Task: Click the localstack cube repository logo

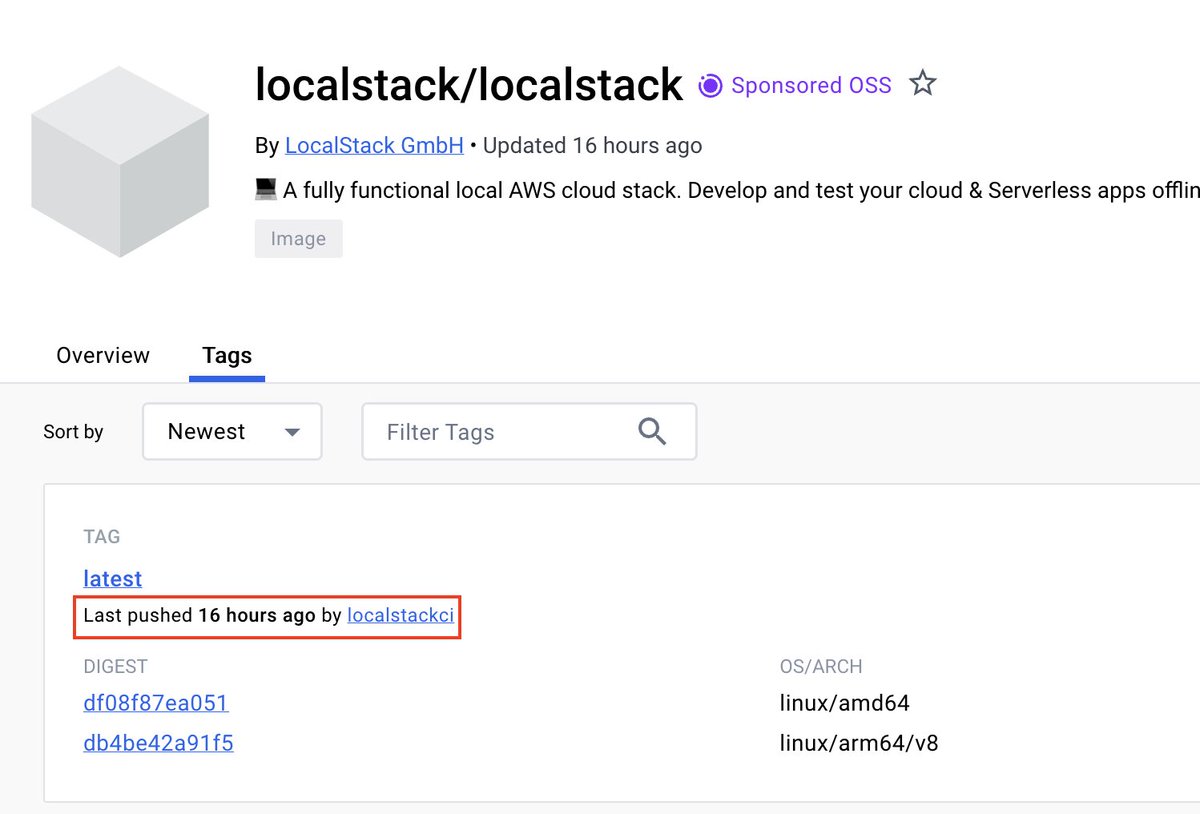Action: (x=119, y=162)
